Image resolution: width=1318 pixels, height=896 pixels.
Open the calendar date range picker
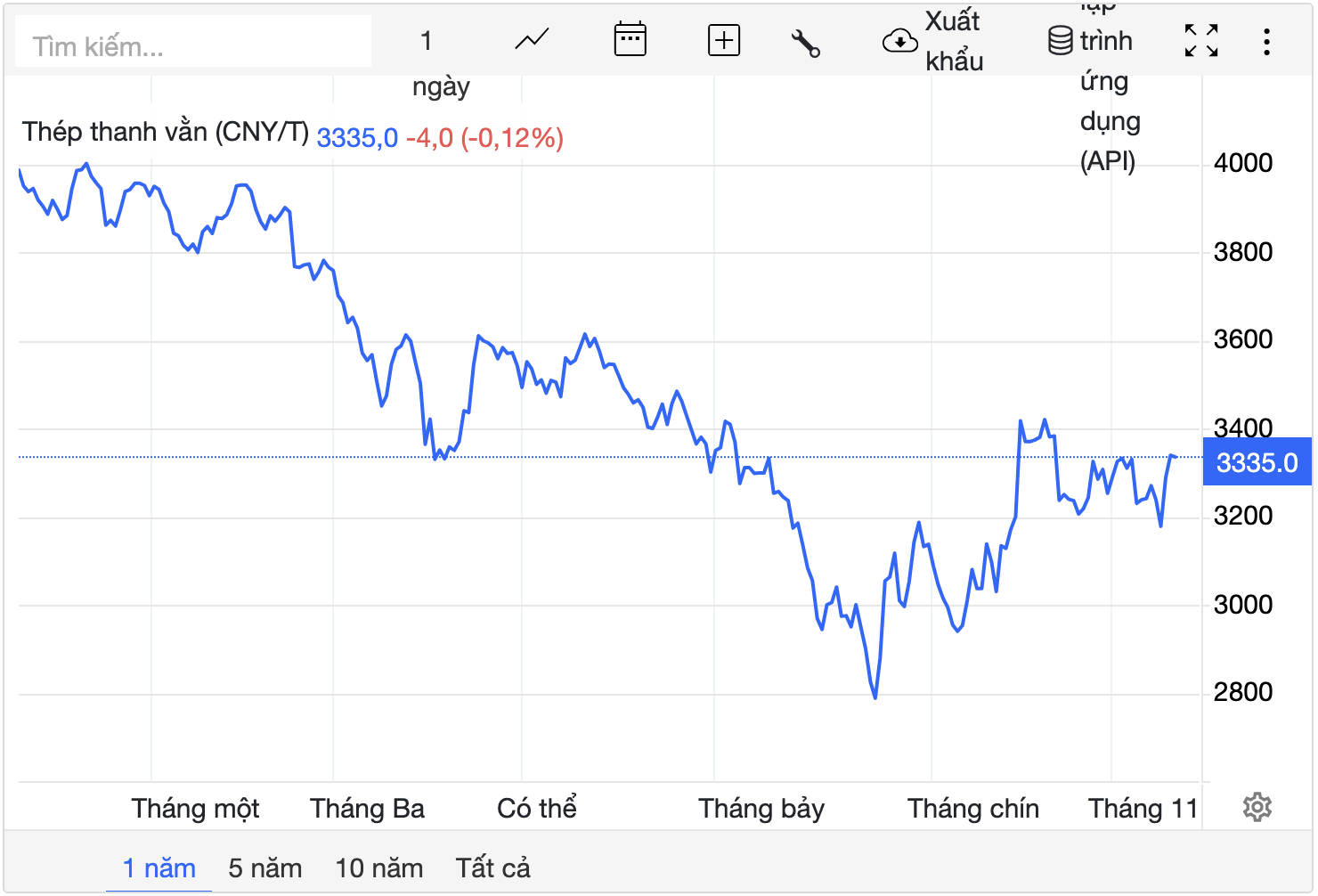[x=630, y=40]
